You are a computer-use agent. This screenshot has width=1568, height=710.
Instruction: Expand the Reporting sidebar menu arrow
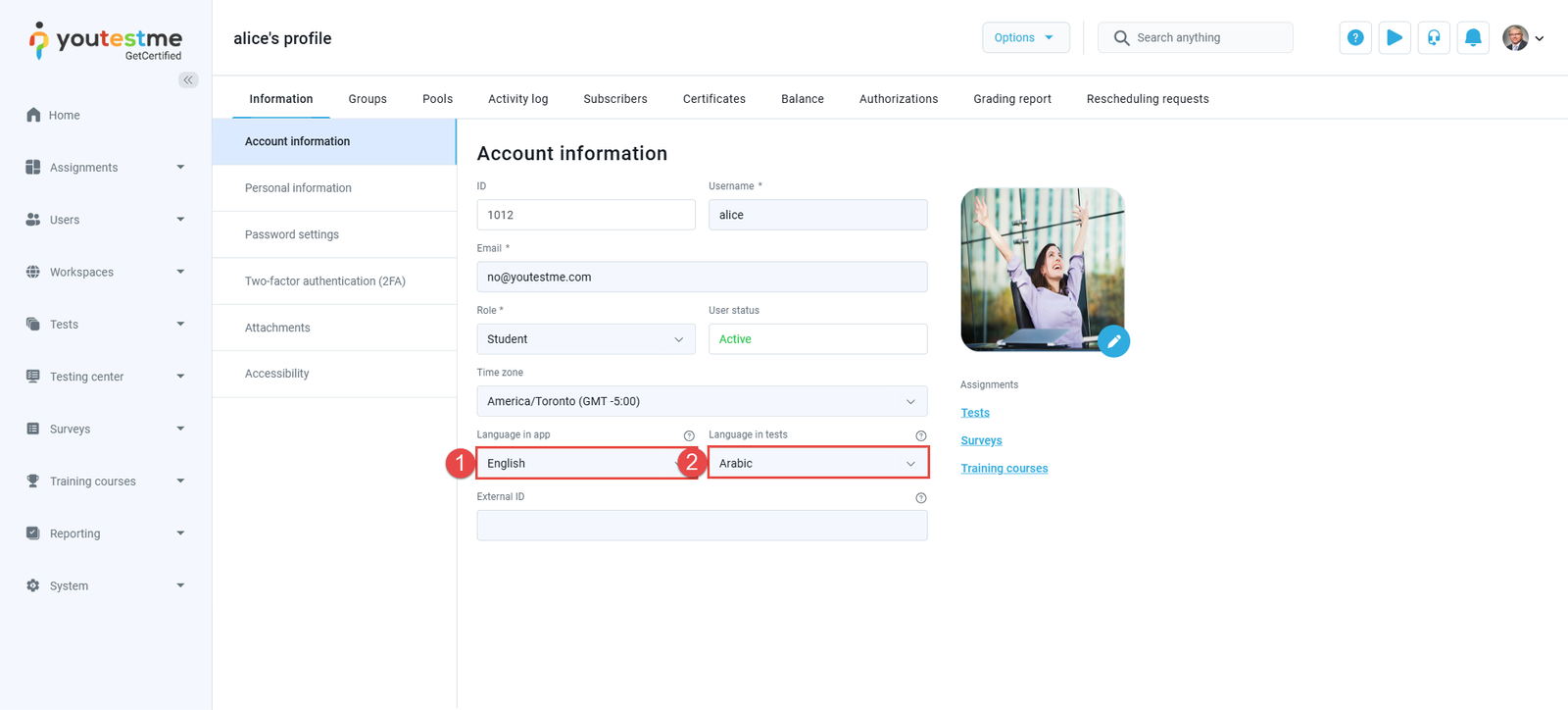(x=180, y=533)
